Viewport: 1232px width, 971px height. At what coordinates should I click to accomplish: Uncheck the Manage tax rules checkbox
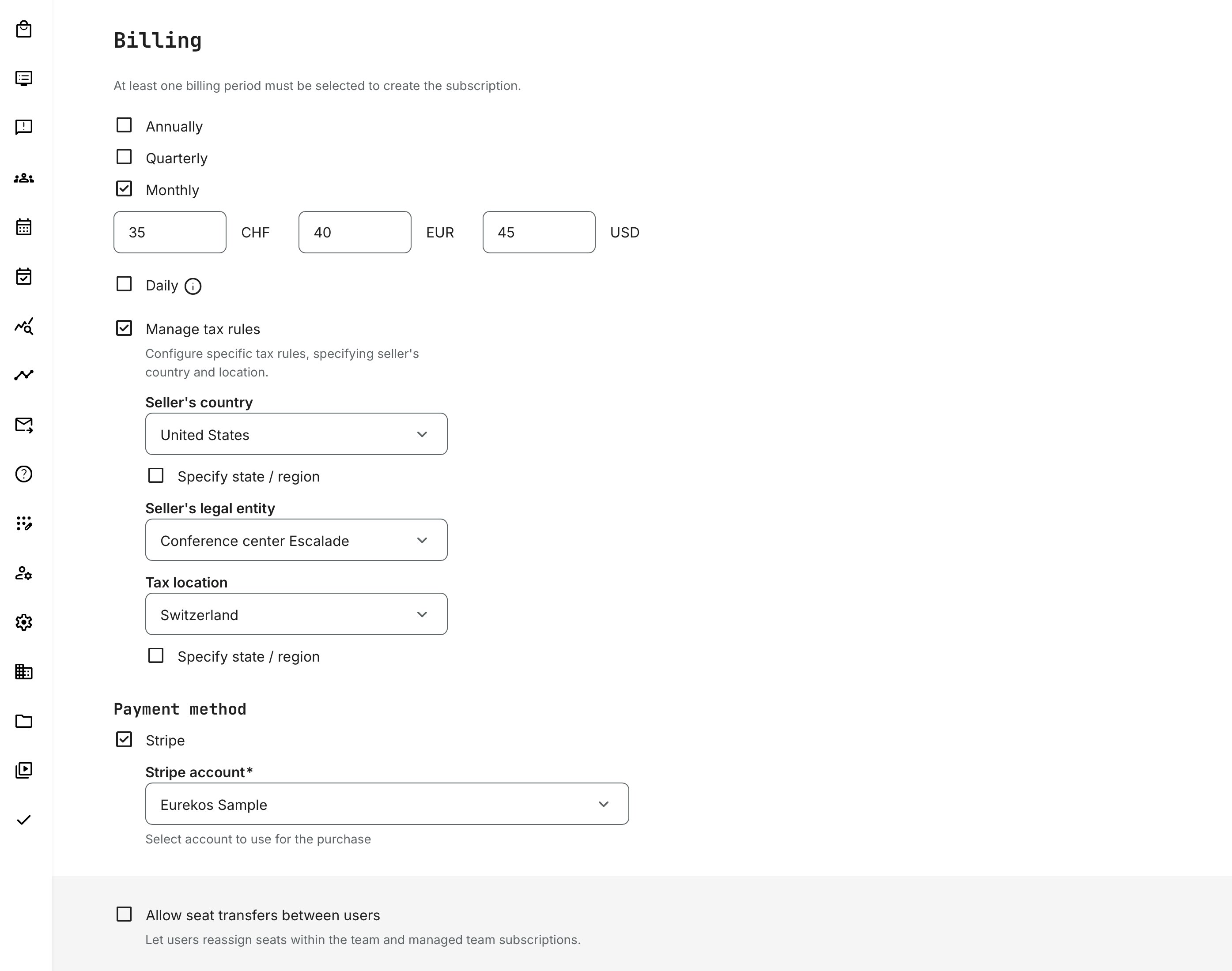tap(124, 327)
